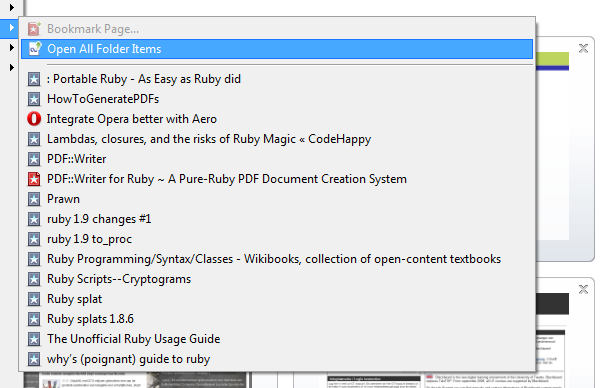Open 'The Unofficial Ruby Usage Guide' bookmark
The height and width of the screenshot is (388, 600).
click(x=277, y=339)
